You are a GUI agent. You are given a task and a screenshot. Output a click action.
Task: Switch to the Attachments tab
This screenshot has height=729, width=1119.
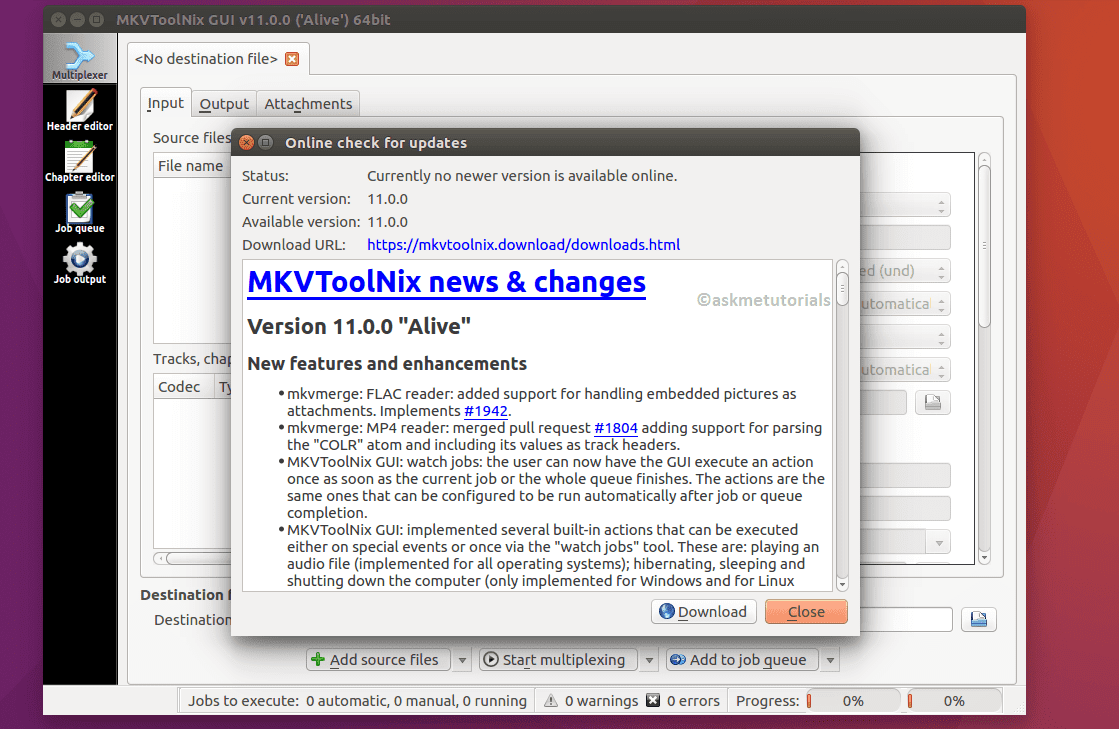[308, 104]
